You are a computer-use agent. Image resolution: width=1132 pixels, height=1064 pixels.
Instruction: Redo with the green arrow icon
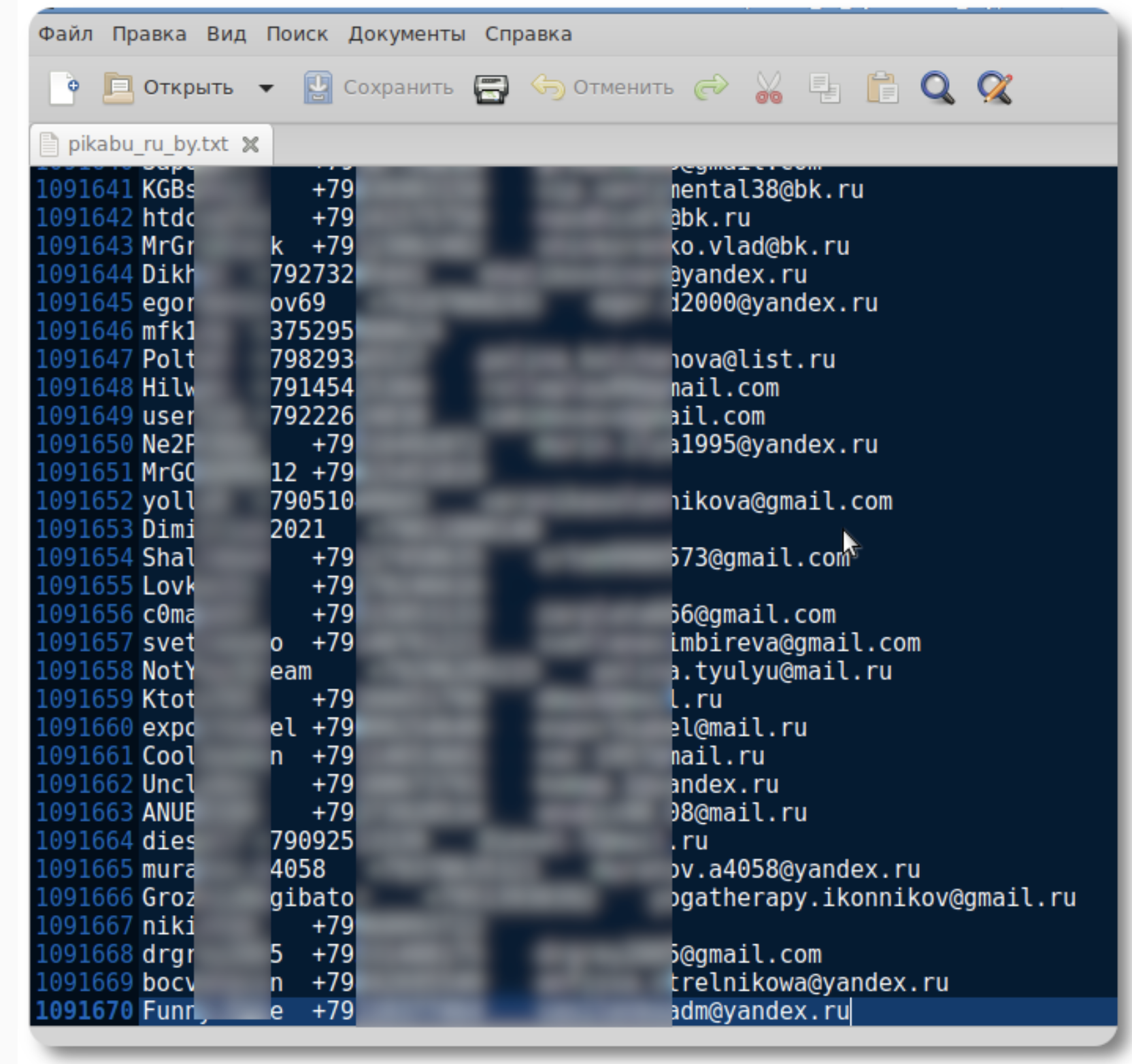(x=711, y=88)
